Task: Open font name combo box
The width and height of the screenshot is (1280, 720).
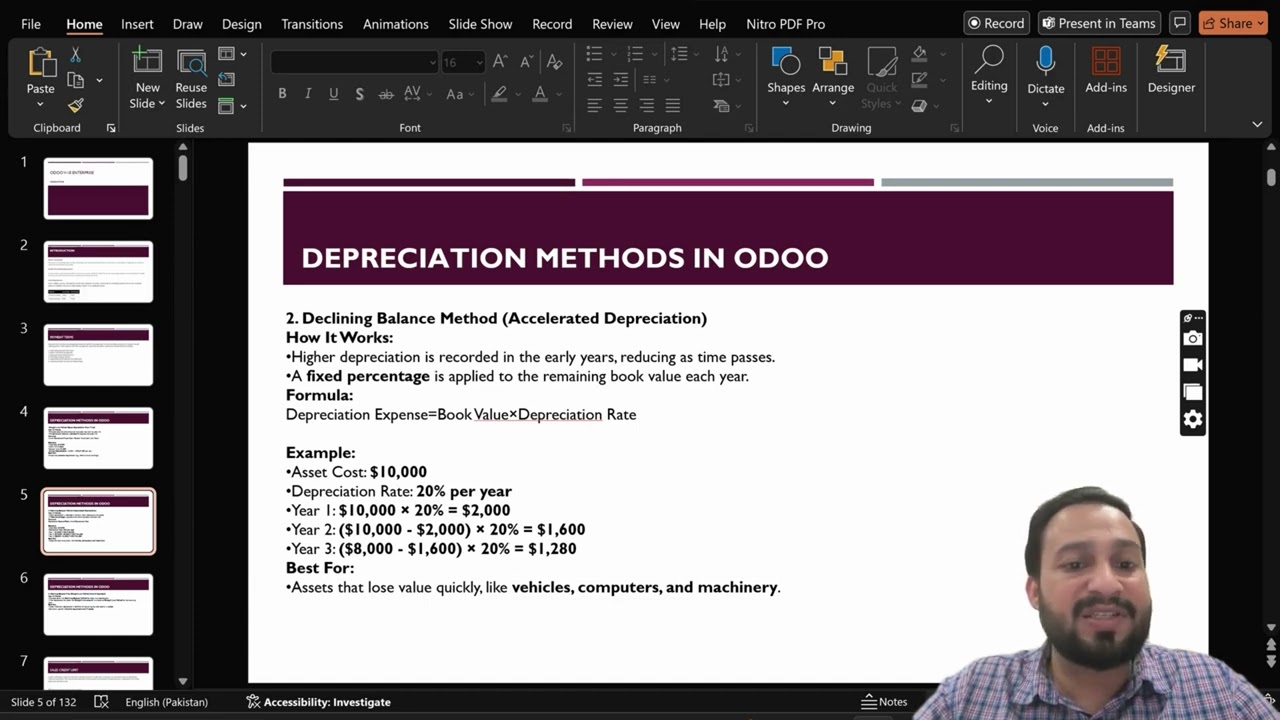Action: [x=354, y=62]
